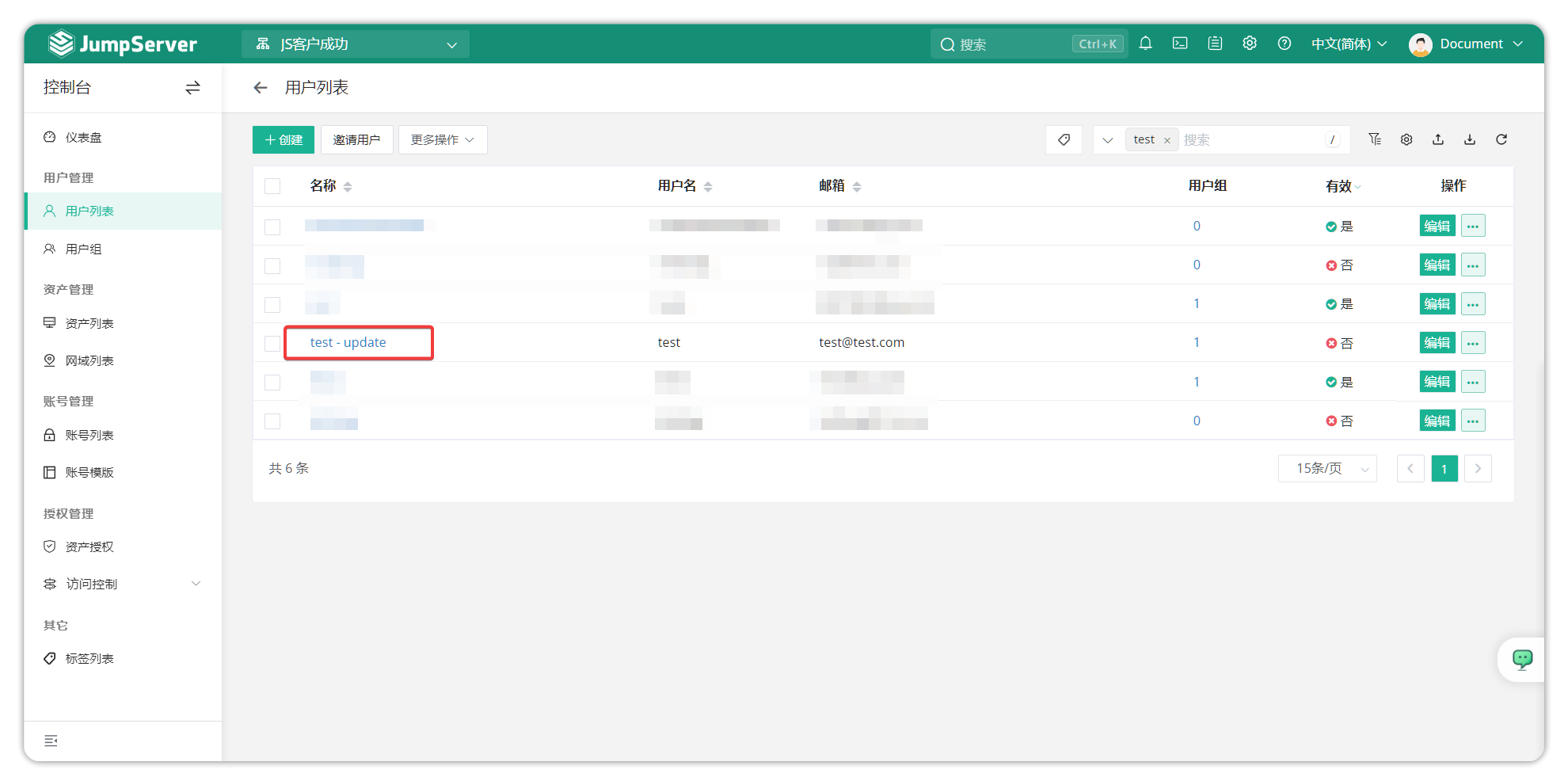Remove the test search filter tag
The width and height of the screenshot is (1568, 777).
(1166, 140)
